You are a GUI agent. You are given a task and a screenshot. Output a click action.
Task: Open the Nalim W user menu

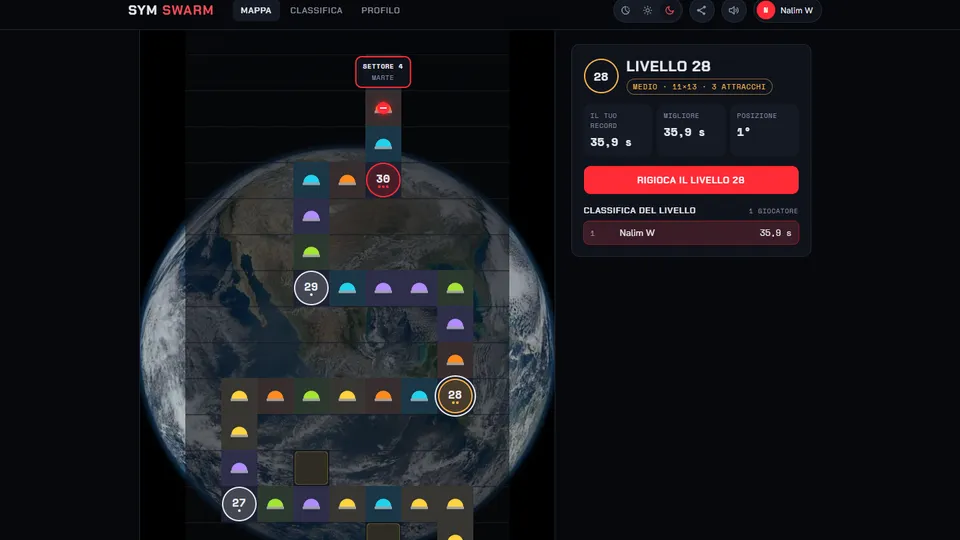point(787,10)
